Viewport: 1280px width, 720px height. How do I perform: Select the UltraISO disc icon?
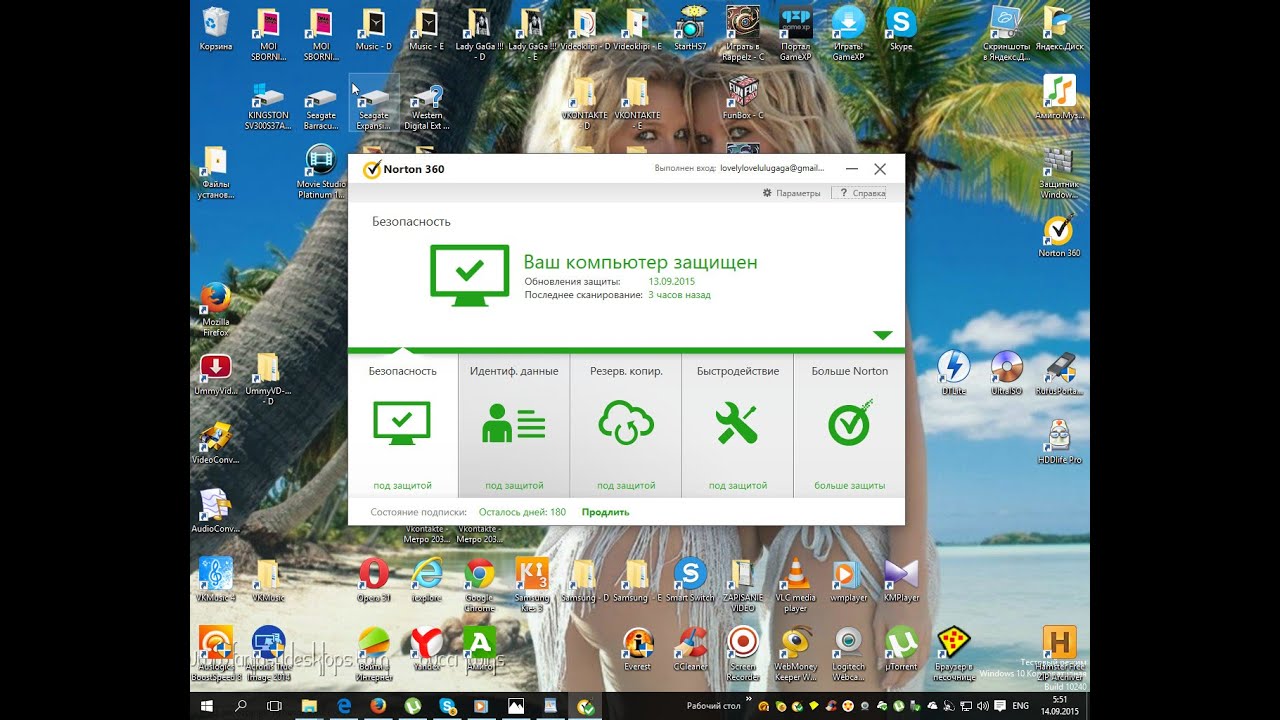pyautogui.click(x=1006, y=374)
